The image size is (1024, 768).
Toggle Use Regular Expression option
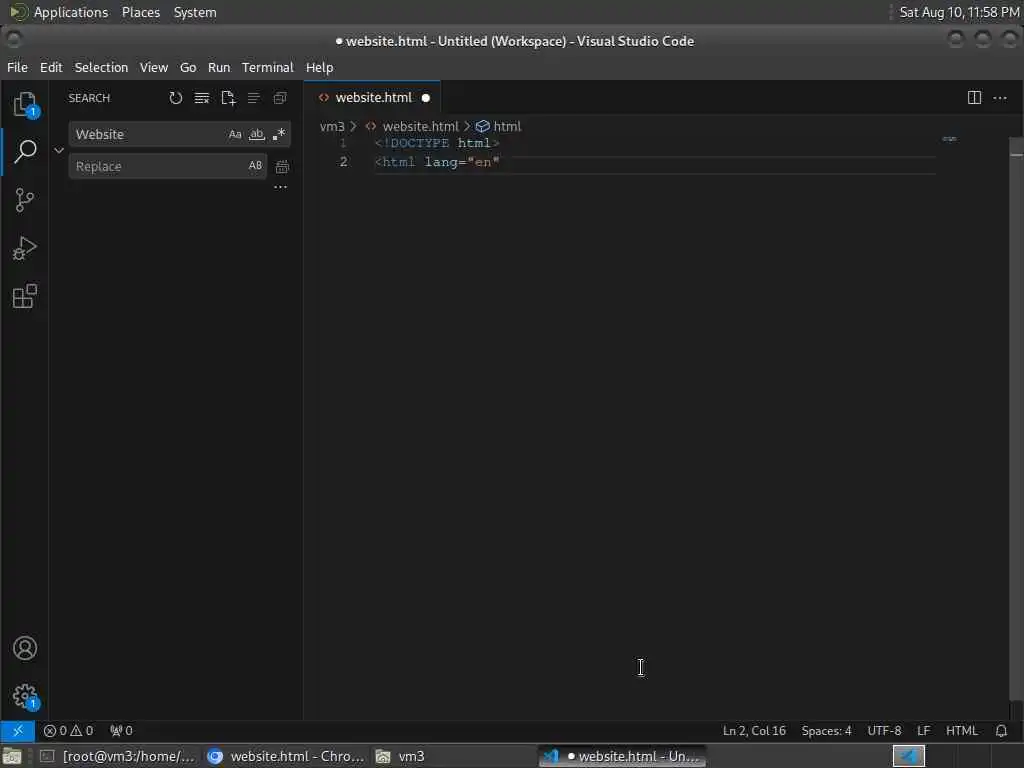point(279,135)
